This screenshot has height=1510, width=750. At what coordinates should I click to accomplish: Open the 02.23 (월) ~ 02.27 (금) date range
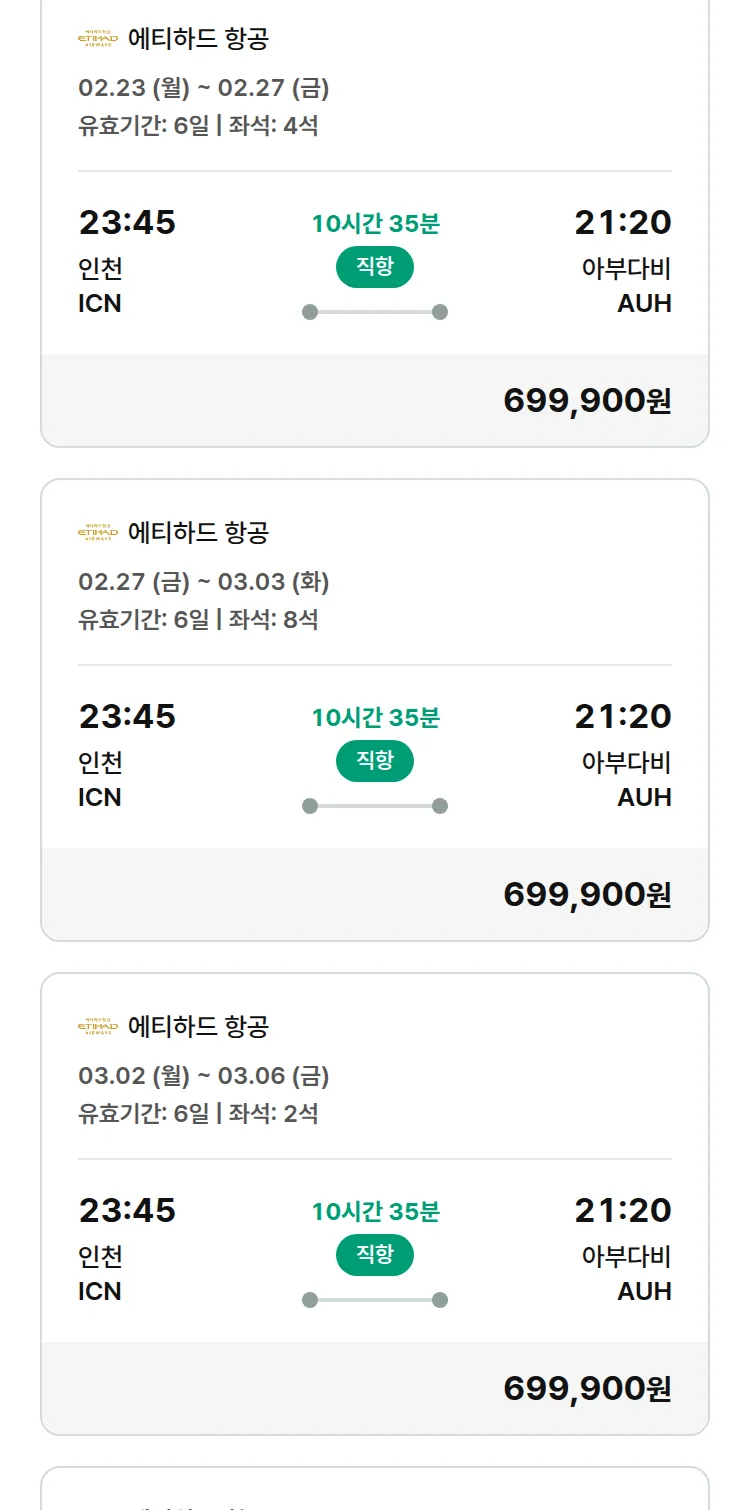point(204,88)
